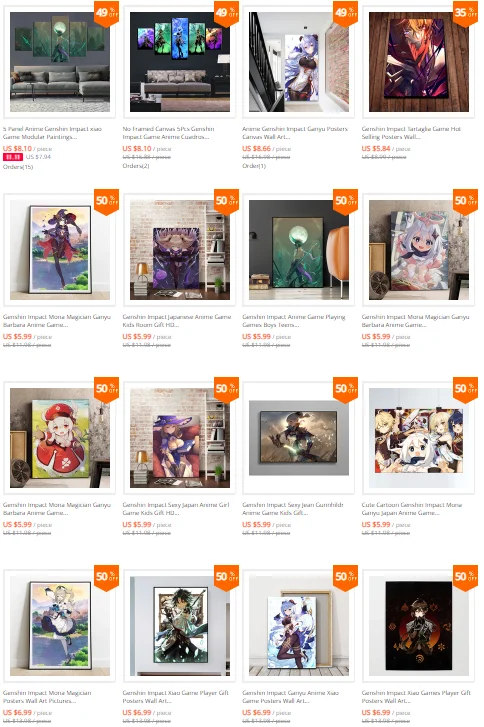Select the group poster with Paimon in front
484x727 pixels.
pyautogui.click(x=419, y=438)
